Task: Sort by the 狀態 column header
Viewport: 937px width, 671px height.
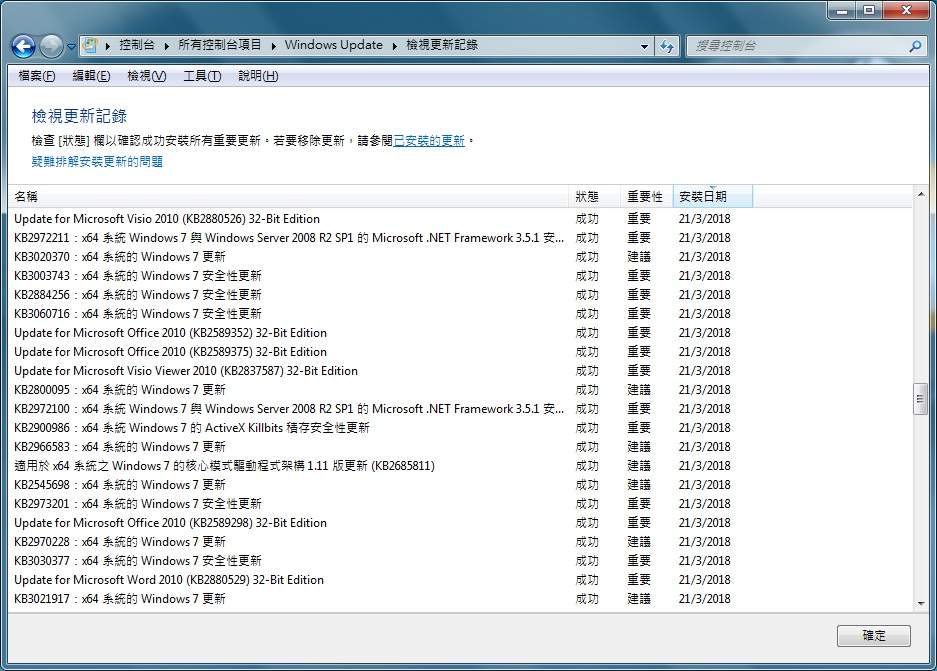Action: pyautogui.click(x=595, y=197)
